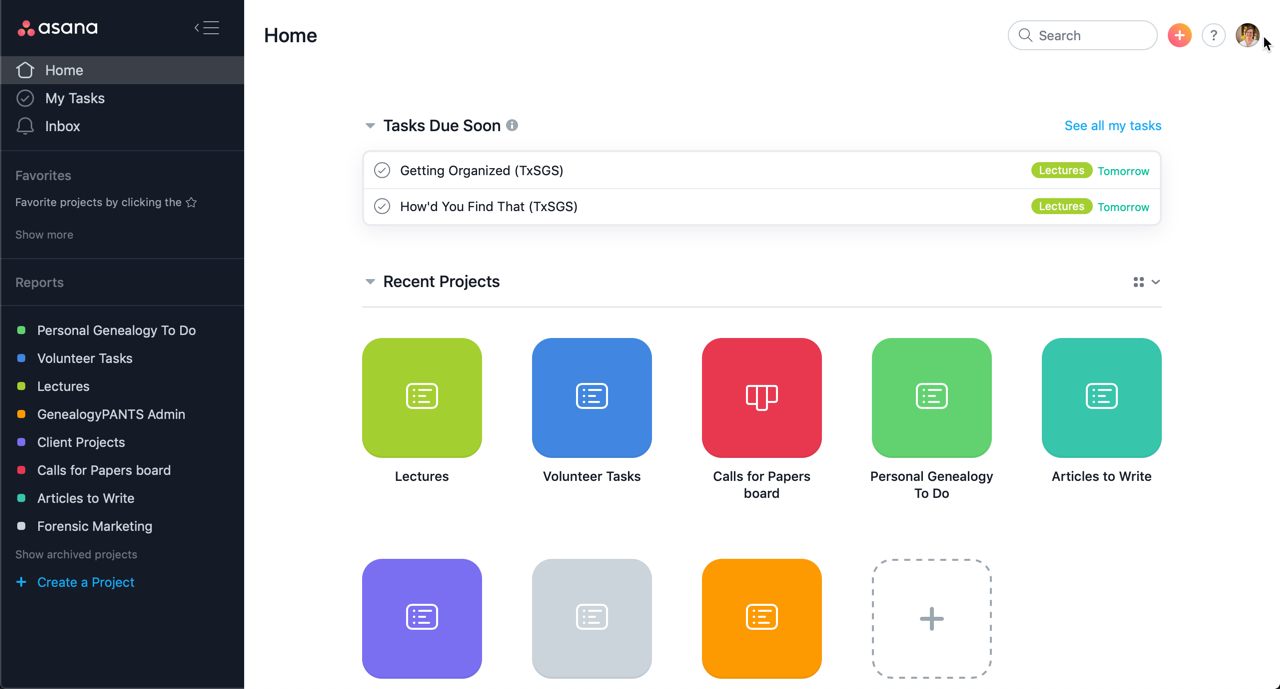Open the red Calls for Papers board tile
Image resolution: width=1280 pixels, height=689 pixels.
coord(761,398)
